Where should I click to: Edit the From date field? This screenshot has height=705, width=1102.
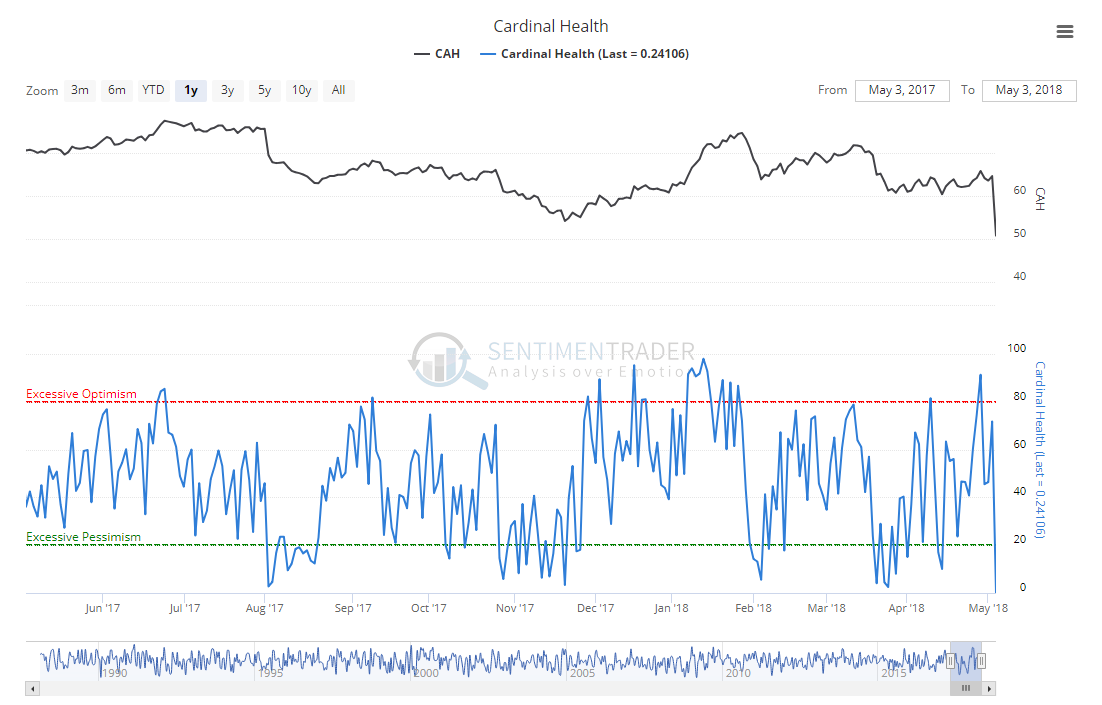click(x=902, y=91)
